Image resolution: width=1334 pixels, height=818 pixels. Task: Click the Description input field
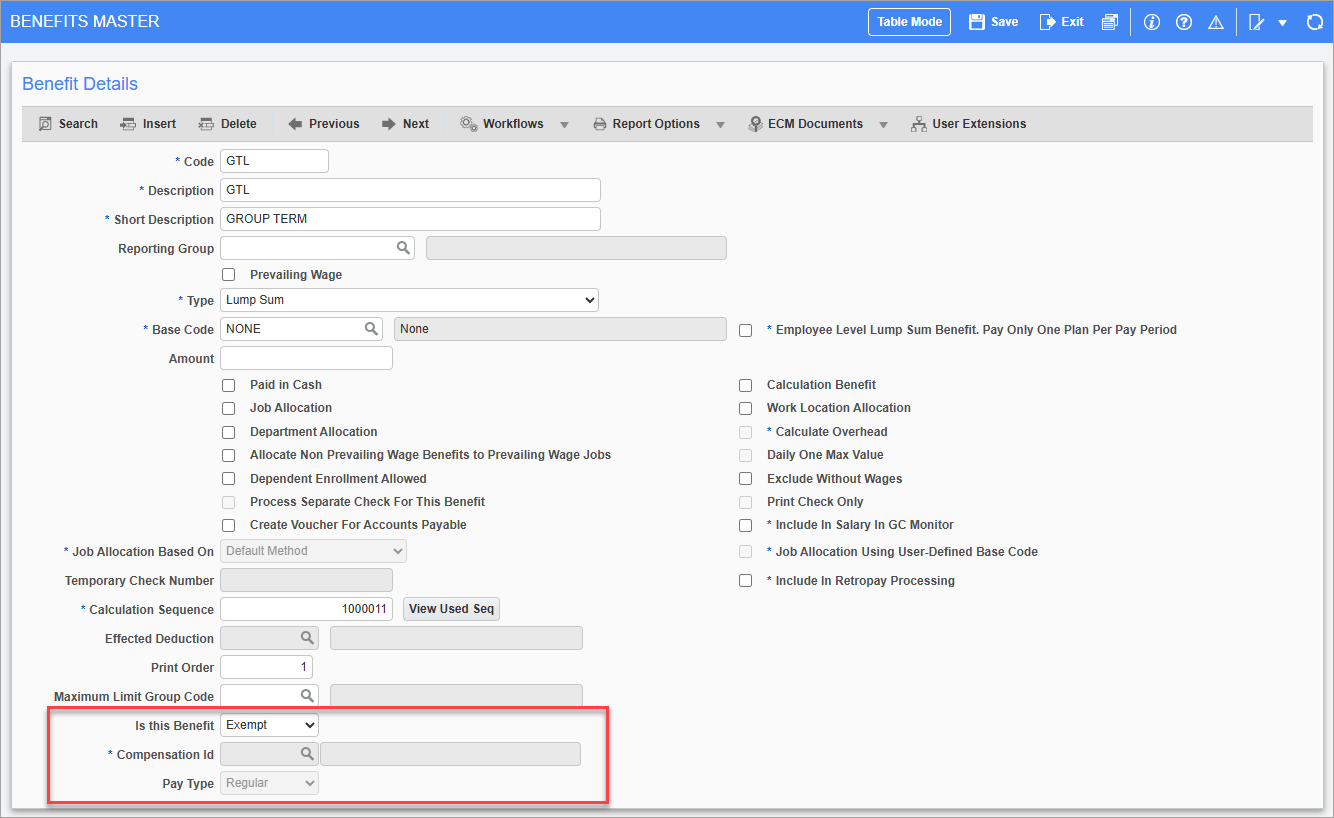click(x=410, y=190)
